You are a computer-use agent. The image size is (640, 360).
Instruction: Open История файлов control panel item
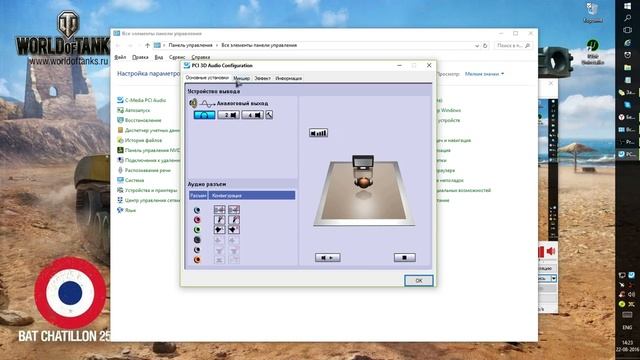click(x=143, y=140)
